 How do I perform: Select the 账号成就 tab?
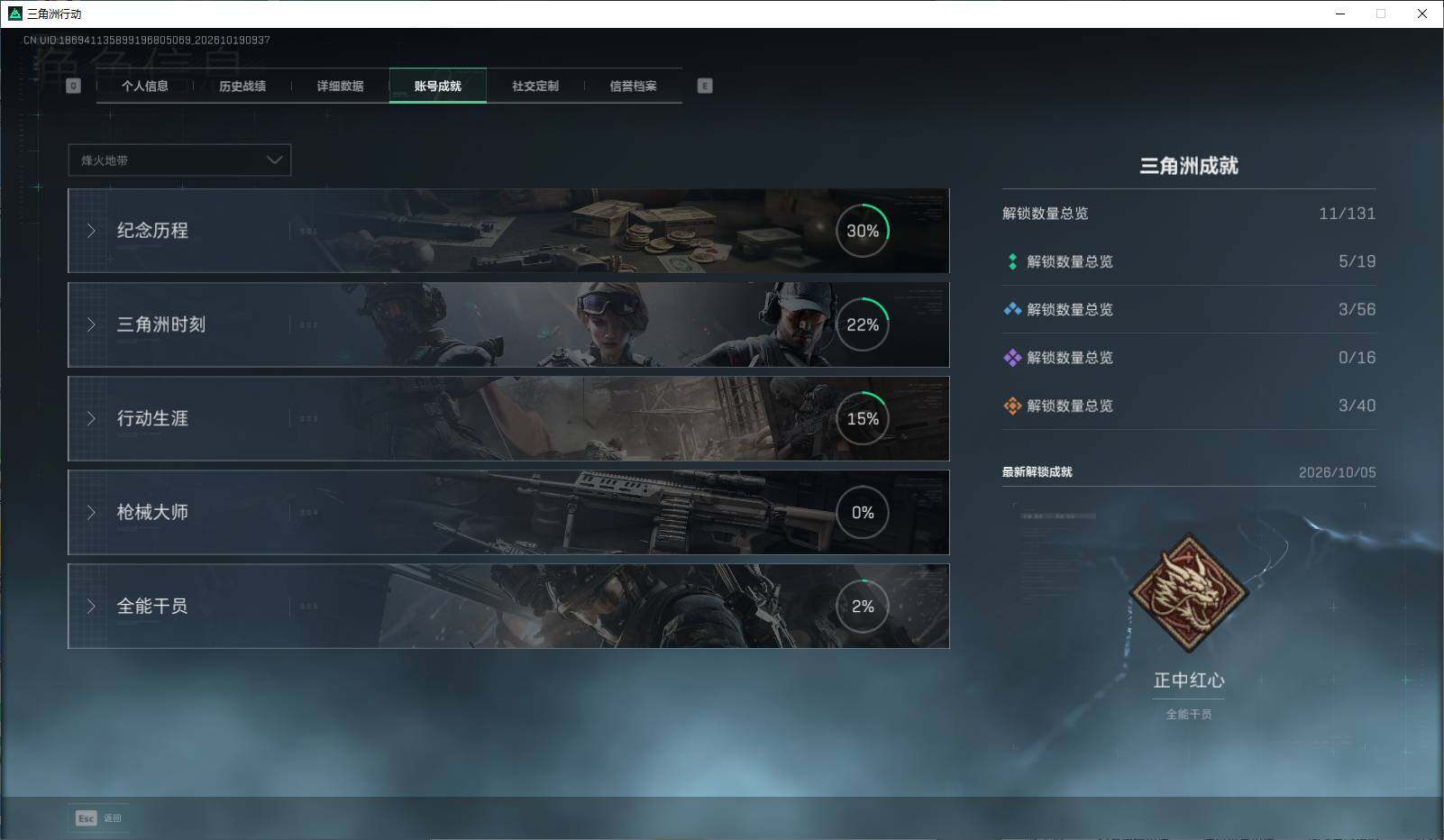point(438,86)
